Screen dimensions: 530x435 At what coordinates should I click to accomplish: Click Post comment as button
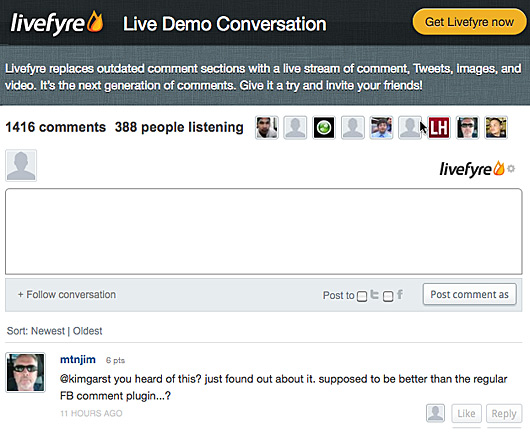469,294
